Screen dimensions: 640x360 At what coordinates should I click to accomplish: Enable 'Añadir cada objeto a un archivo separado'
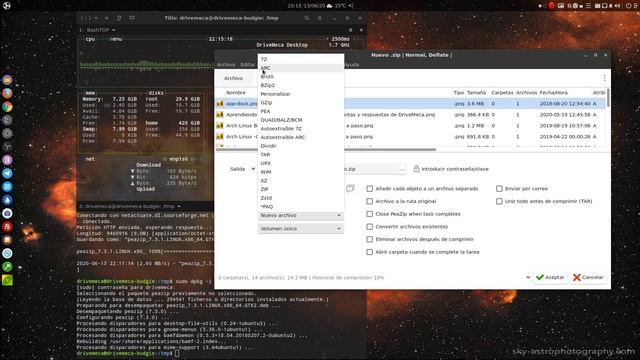(x=369, y=189)
